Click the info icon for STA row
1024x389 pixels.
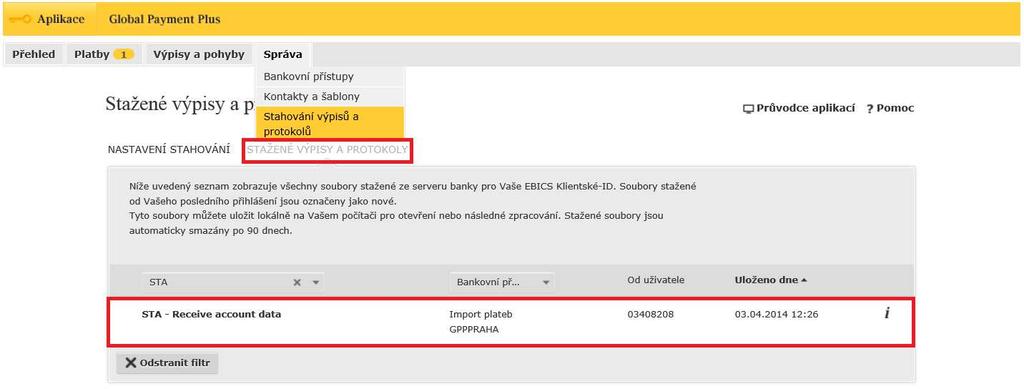click(887, 313)
